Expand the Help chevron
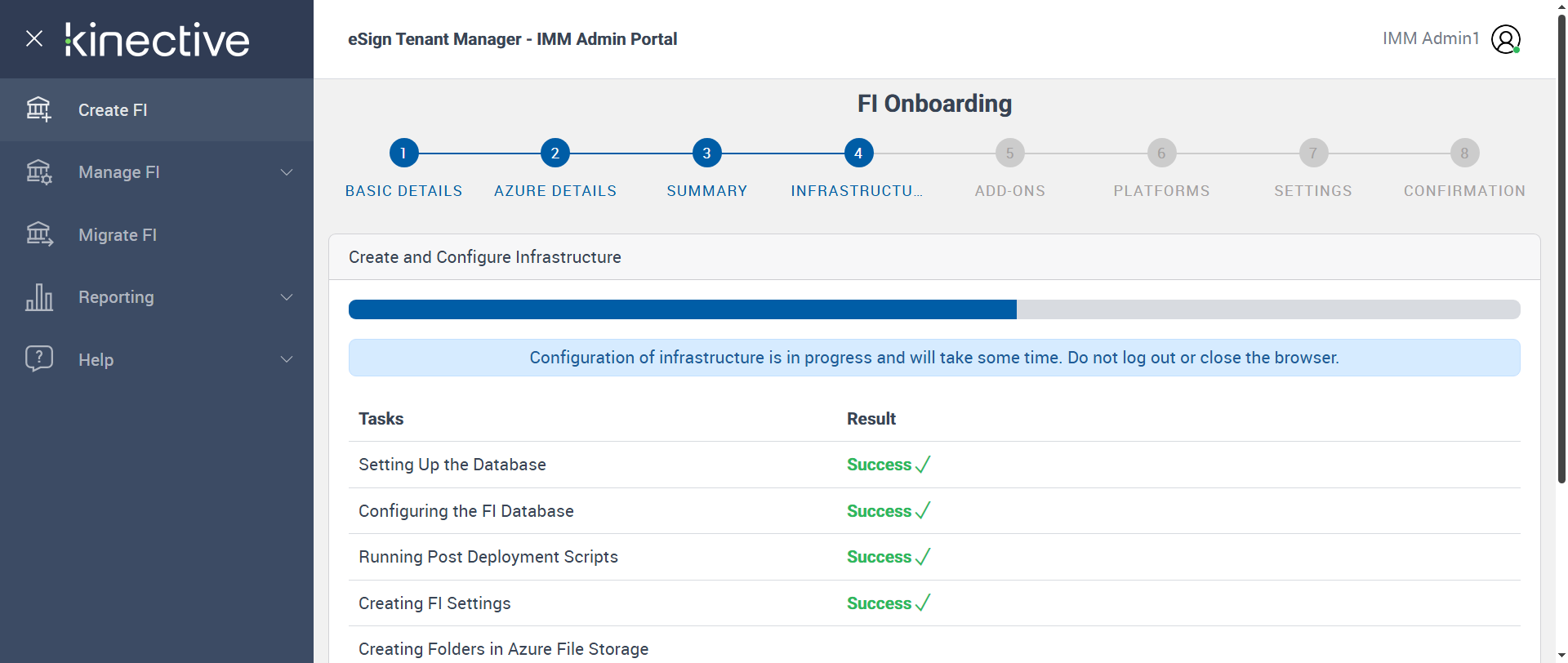Screen dimensions: 1568x663 (287, 359)
